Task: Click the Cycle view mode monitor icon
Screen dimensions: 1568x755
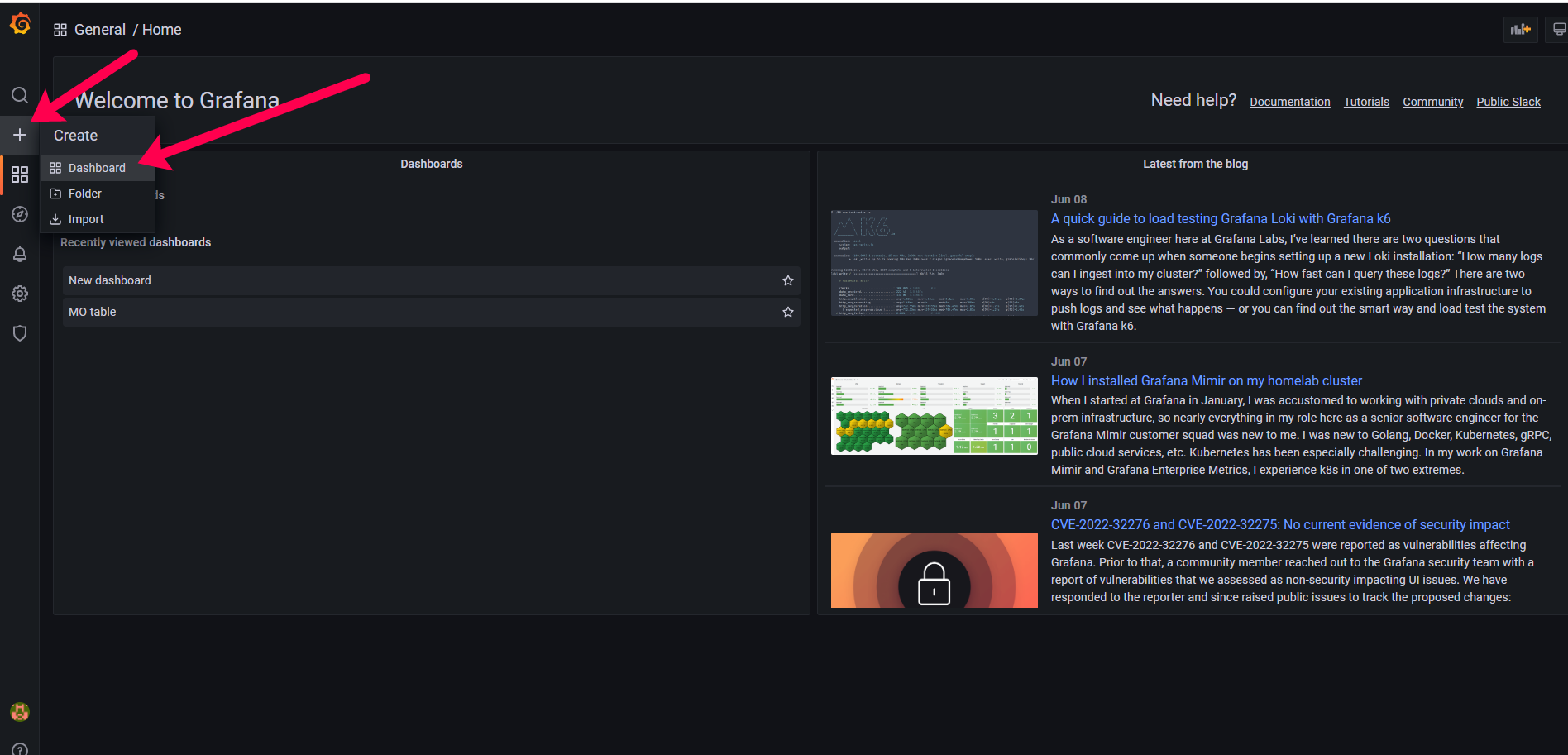Action: (1558, 30)
